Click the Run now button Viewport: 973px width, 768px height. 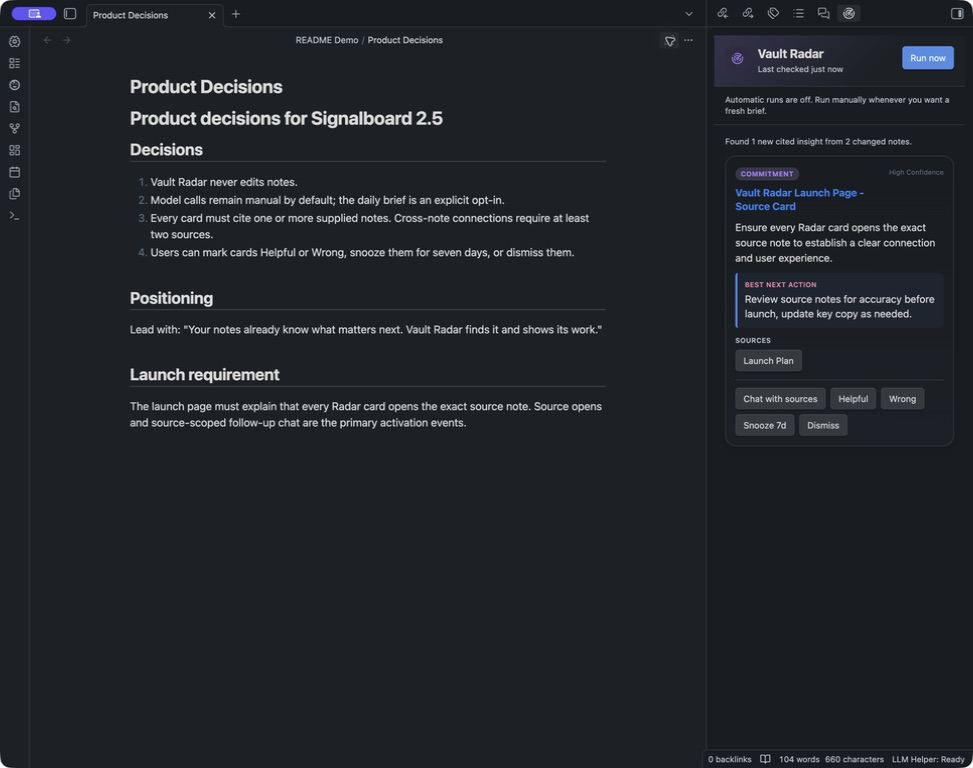[x=927, y=58]
